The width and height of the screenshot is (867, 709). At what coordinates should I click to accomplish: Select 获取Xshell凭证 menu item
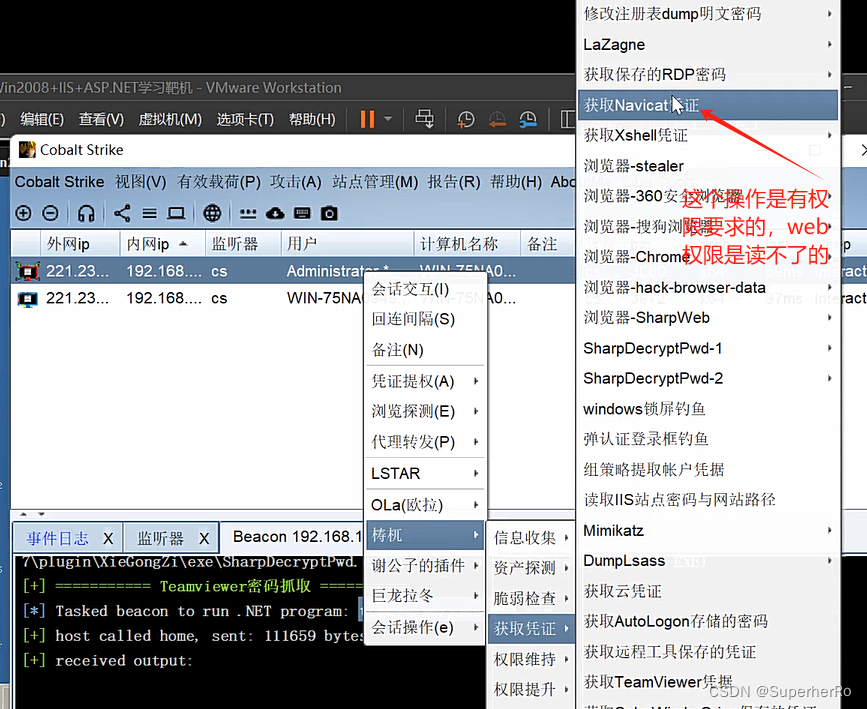[708, 135]
